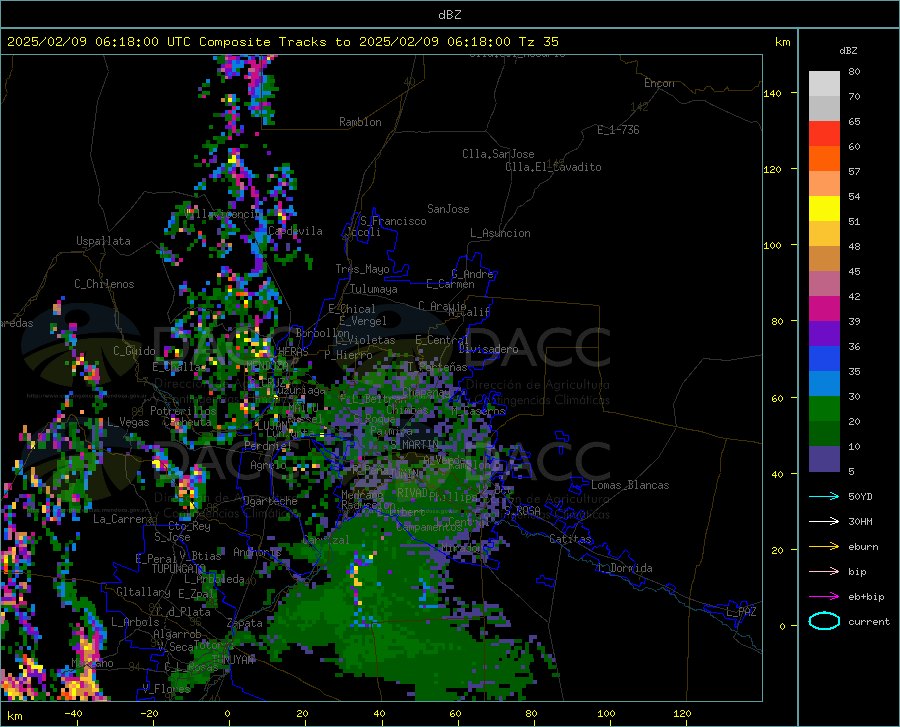Click the 30HM white arrow legend icon
Screen dimensions: 900x727
[824, 522]
